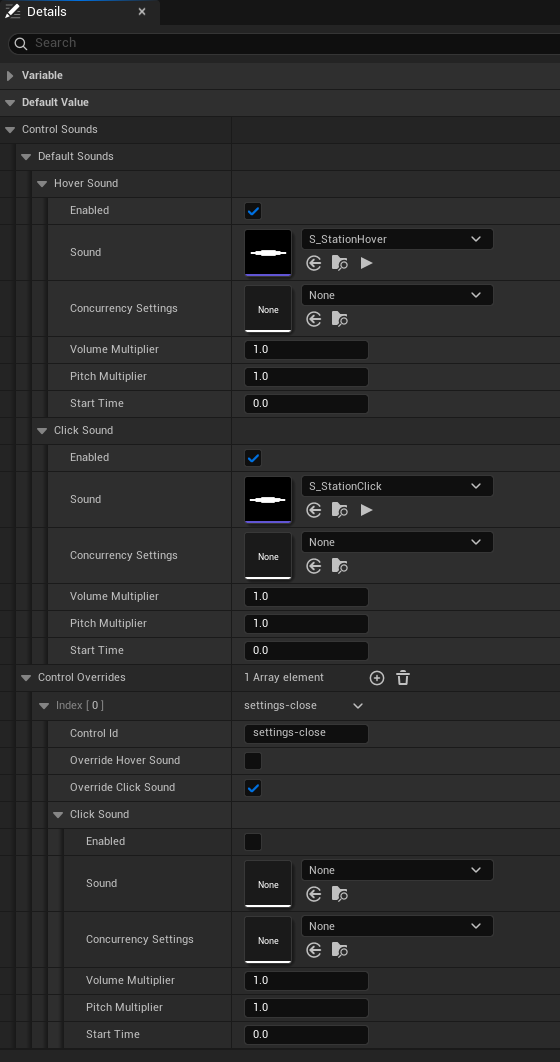Use selected asset for Hover Sound's Sound
This screenshot has width=560, height=1062.
click(x=314, y=263)
